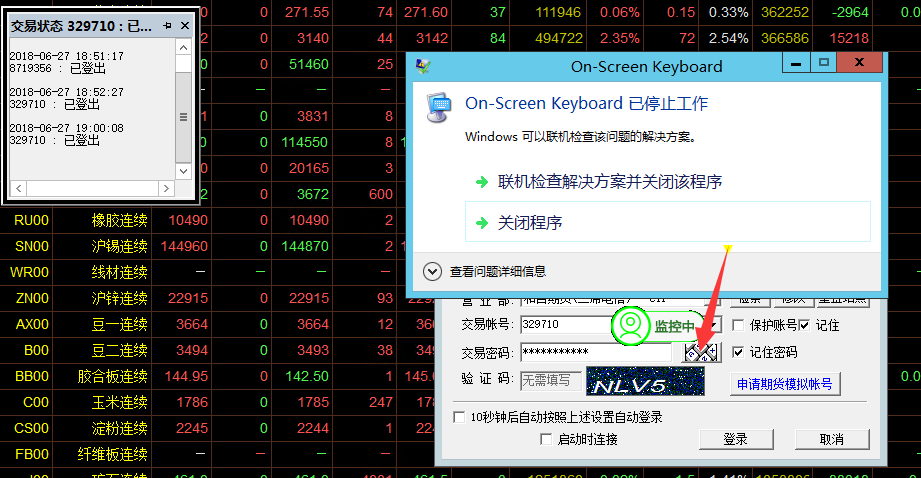Select the 线材连续 contract name
Screen dimensions: 921x478
(119, 272)
